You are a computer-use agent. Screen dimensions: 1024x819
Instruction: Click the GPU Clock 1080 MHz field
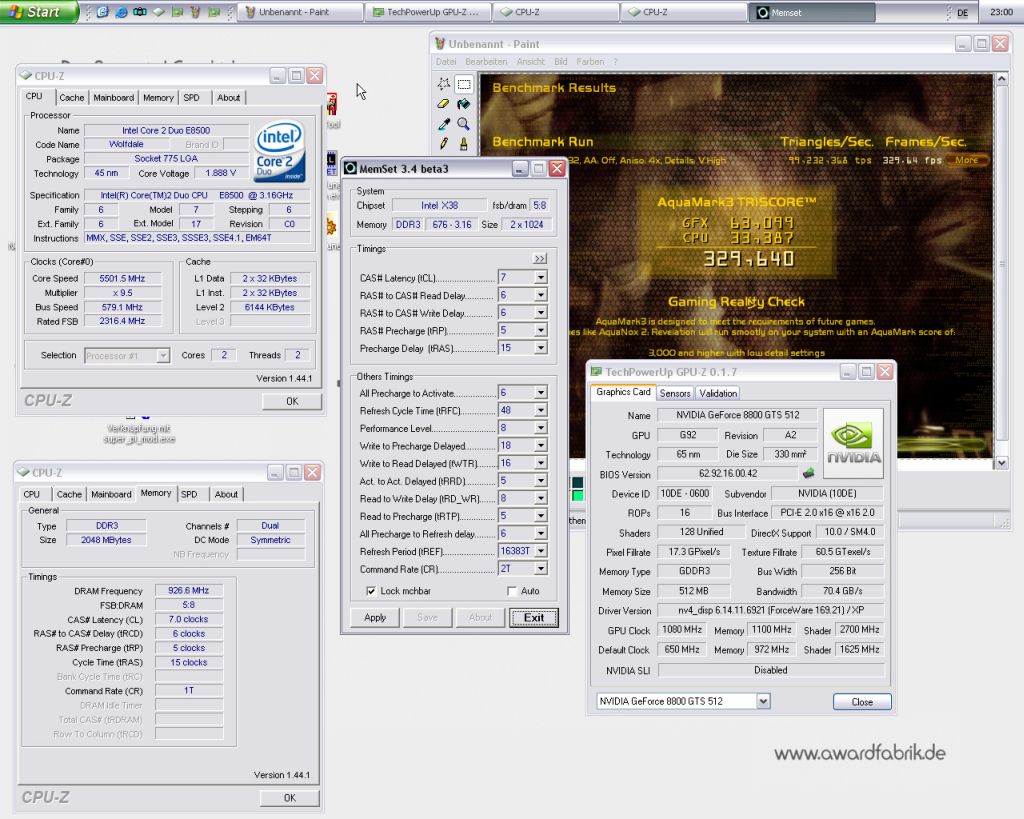click(x=681, y=630)
